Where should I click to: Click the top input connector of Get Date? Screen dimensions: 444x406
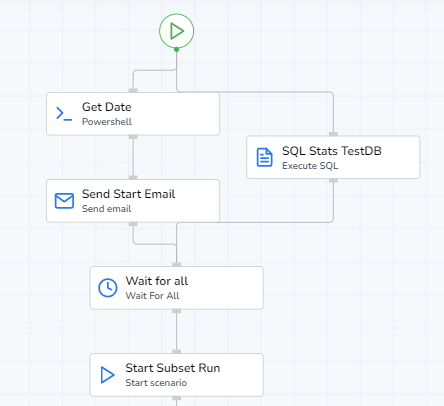pos(133,91)
